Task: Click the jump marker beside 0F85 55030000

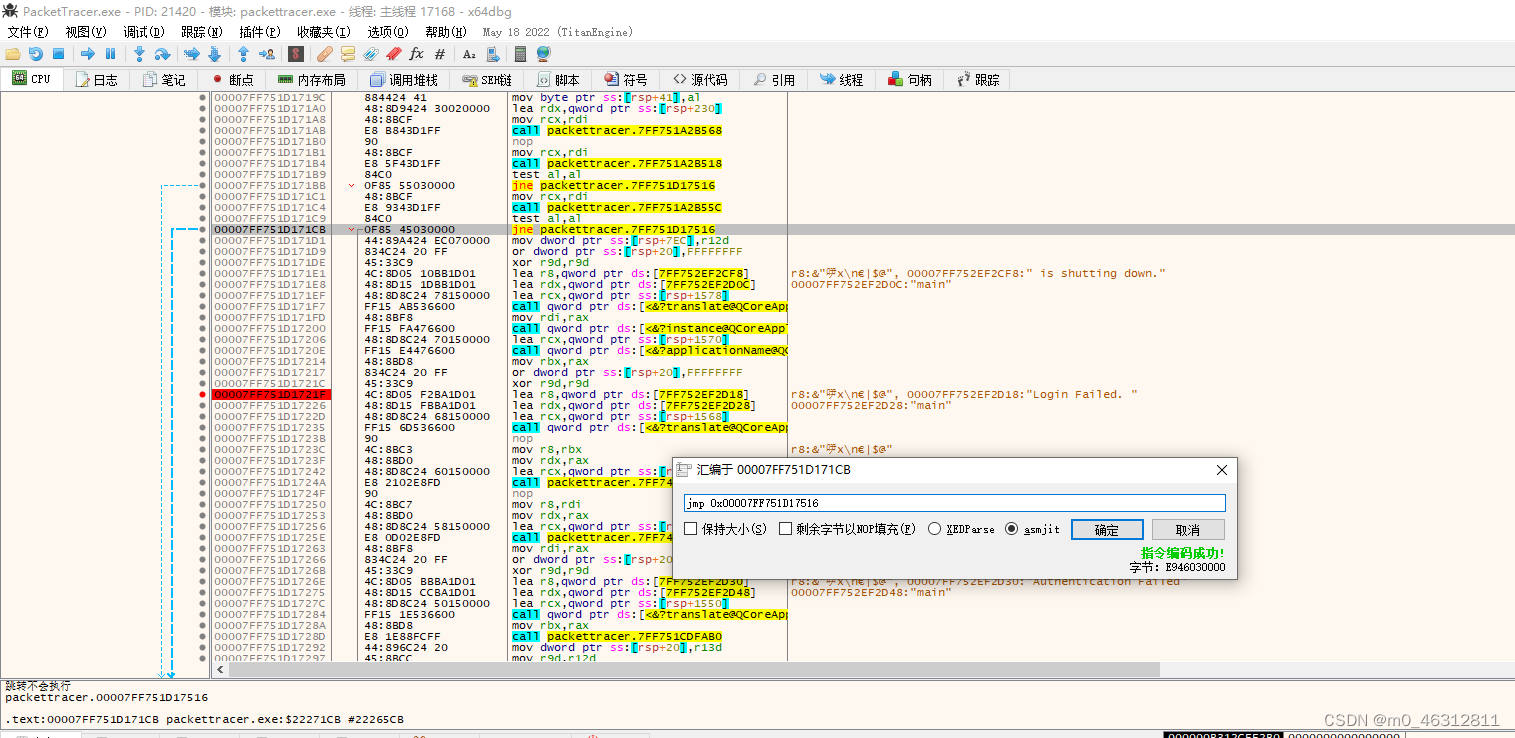Action: click(351, 185)
